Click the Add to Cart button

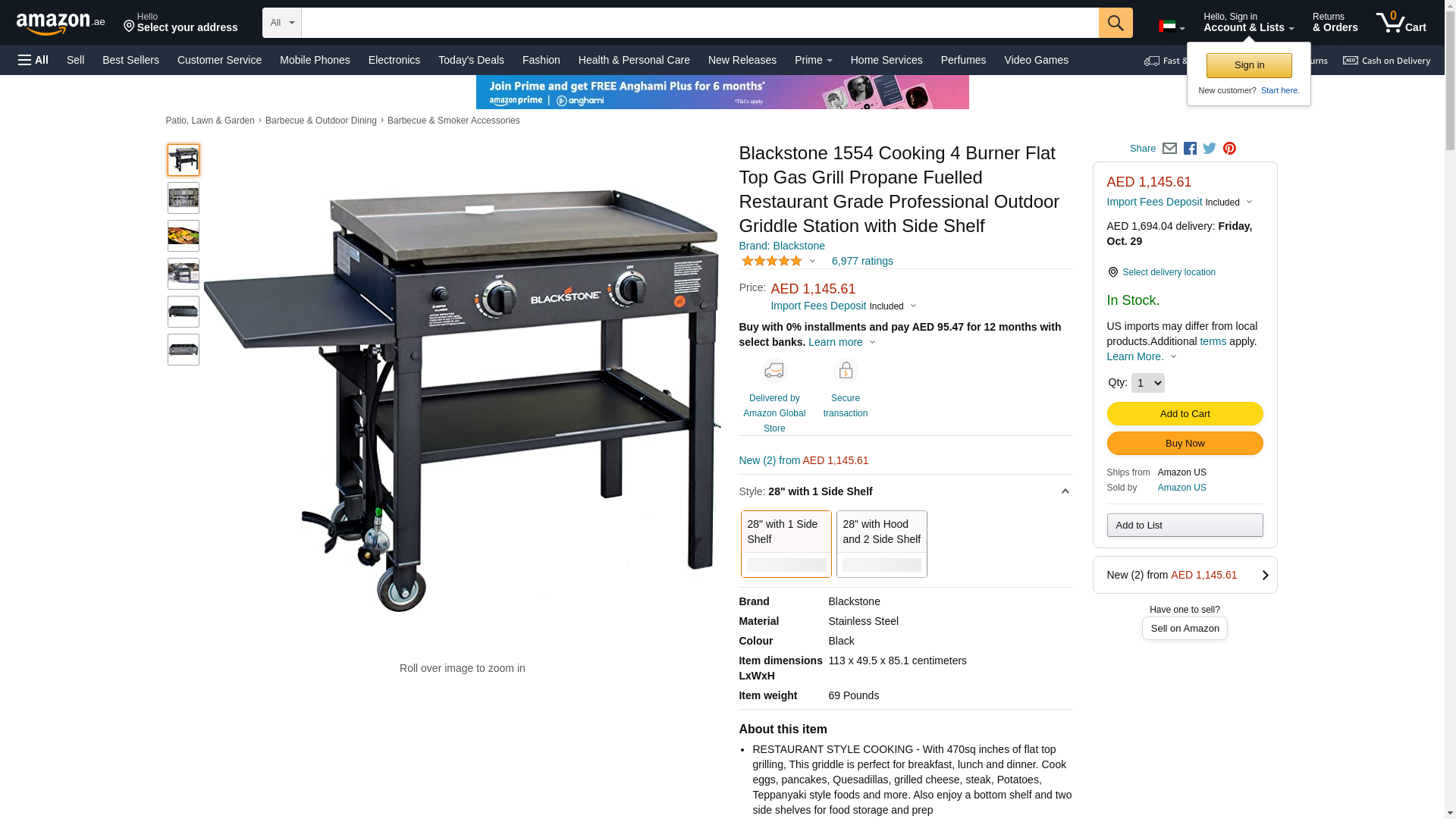pyautogui.click(x=1185, y=413)
